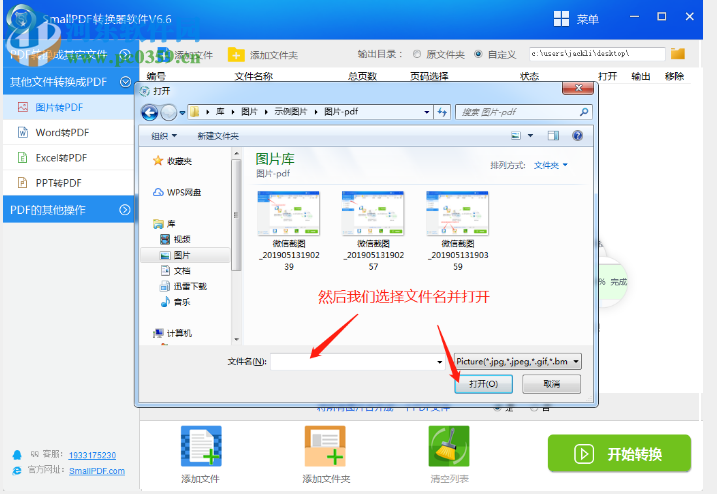Click the Open (打开(O)) button
717x494 pixels.
pyautogui.click(x=483, y=384)
